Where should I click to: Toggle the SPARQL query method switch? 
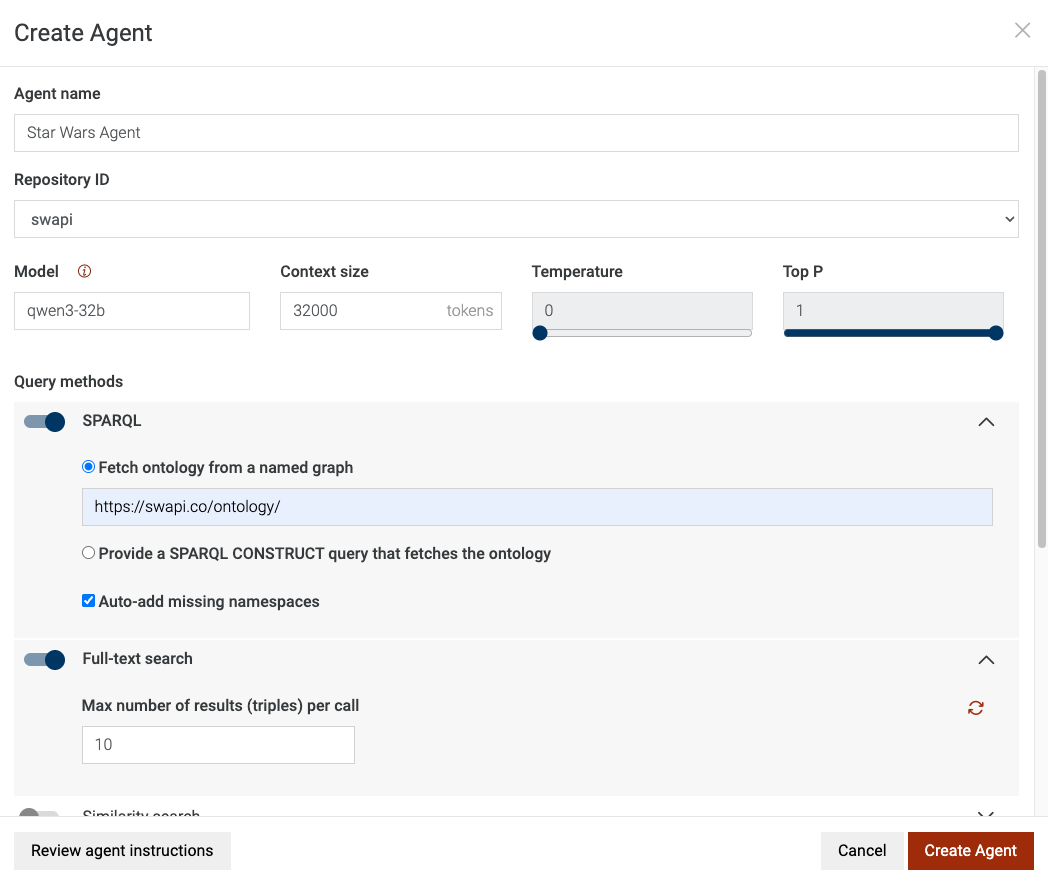tap(44, 422)
